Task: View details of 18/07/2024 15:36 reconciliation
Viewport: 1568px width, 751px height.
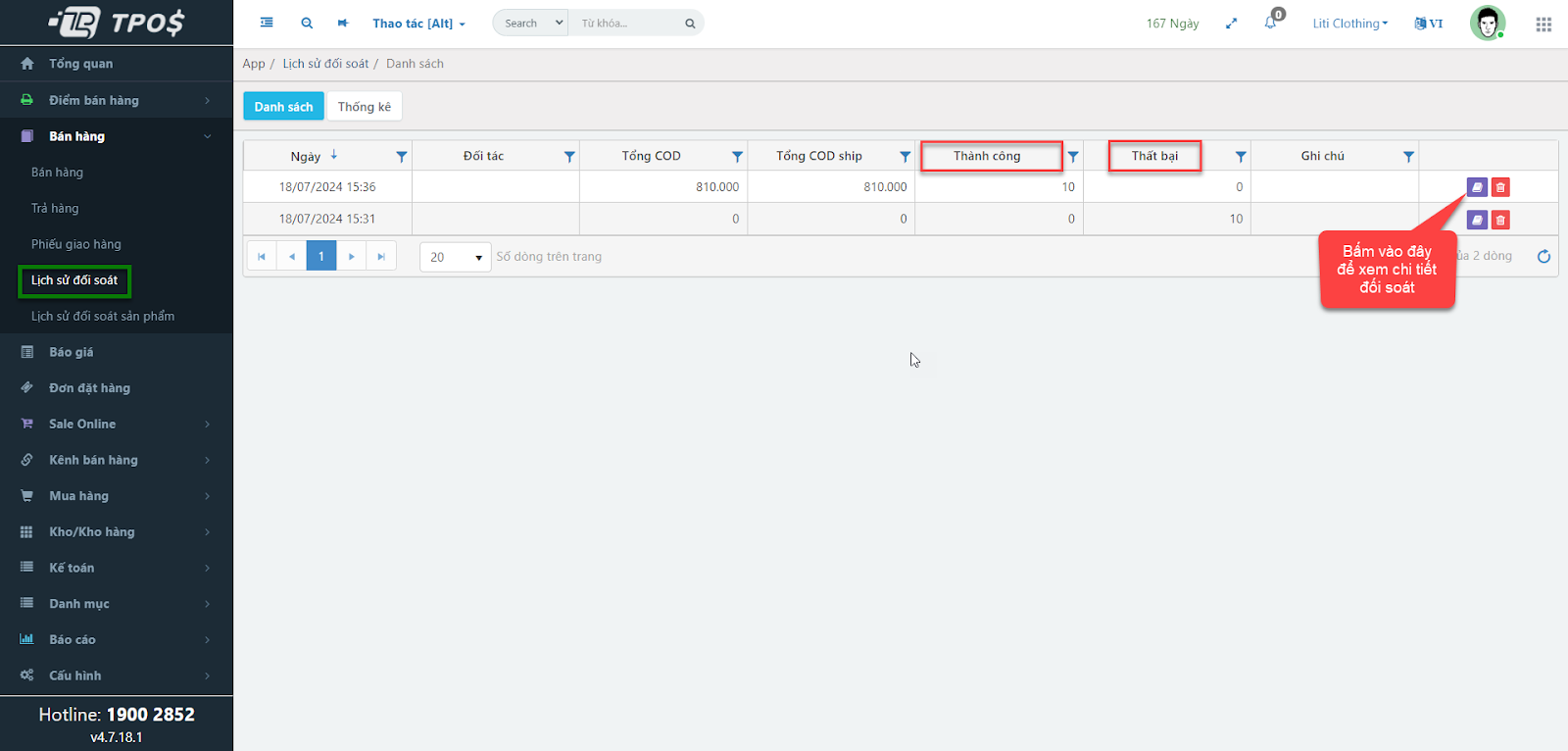Action: (1477, 187)
